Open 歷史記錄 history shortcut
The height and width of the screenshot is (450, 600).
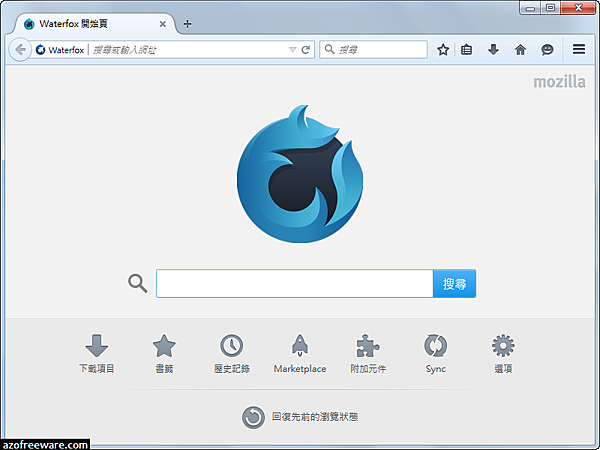232,354
